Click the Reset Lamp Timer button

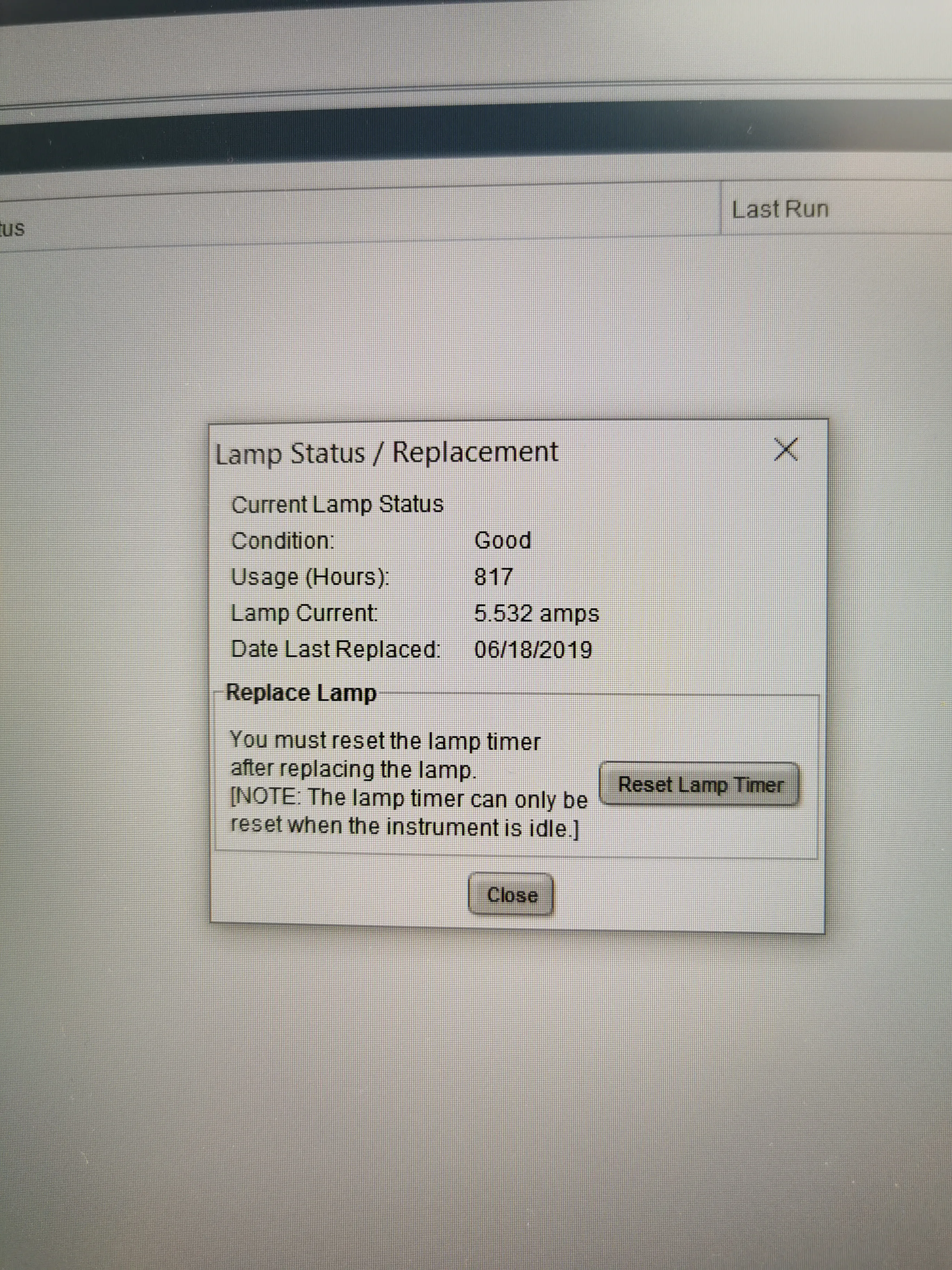click(x=699, y=784)
